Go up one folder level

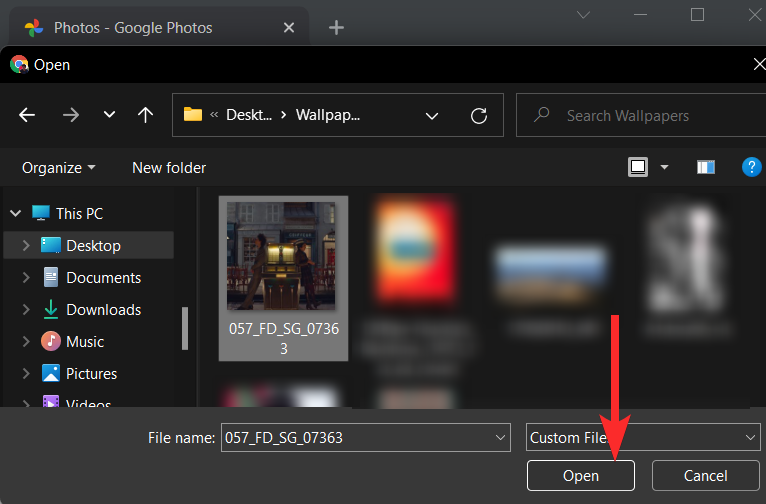pos(145,115)
